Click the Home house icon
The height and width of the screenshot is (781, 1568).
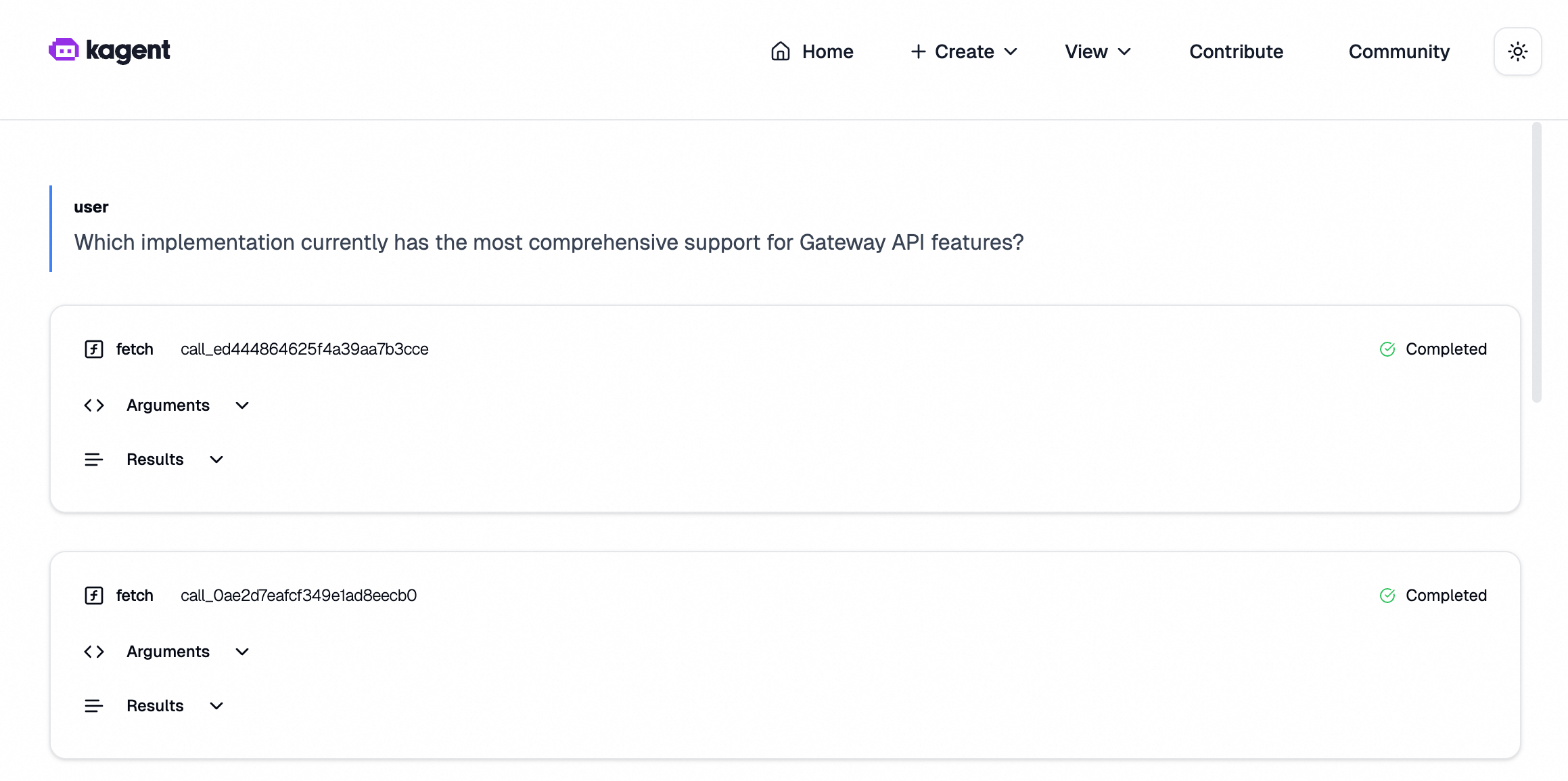pyautogui.click(x=780, y=51)
